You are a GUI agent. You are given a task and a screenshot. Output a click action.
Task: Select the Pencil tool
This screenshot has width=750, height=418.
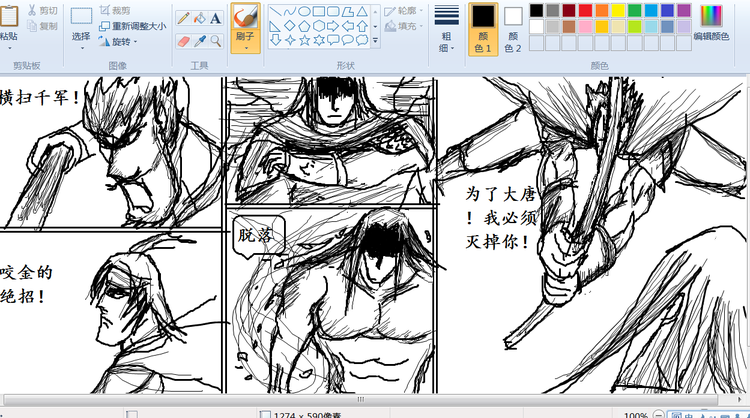click(183, 18)
